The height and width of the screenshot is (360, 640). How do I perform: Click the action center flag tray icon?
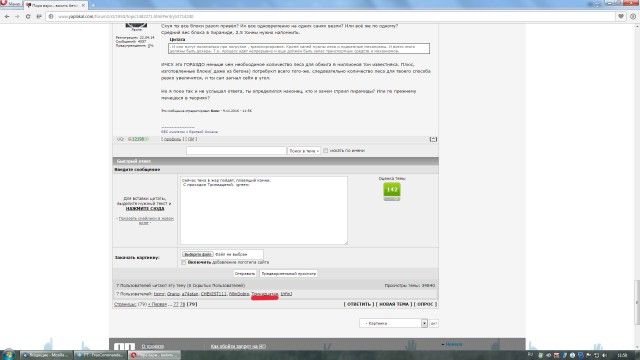(x=589, y=356)
